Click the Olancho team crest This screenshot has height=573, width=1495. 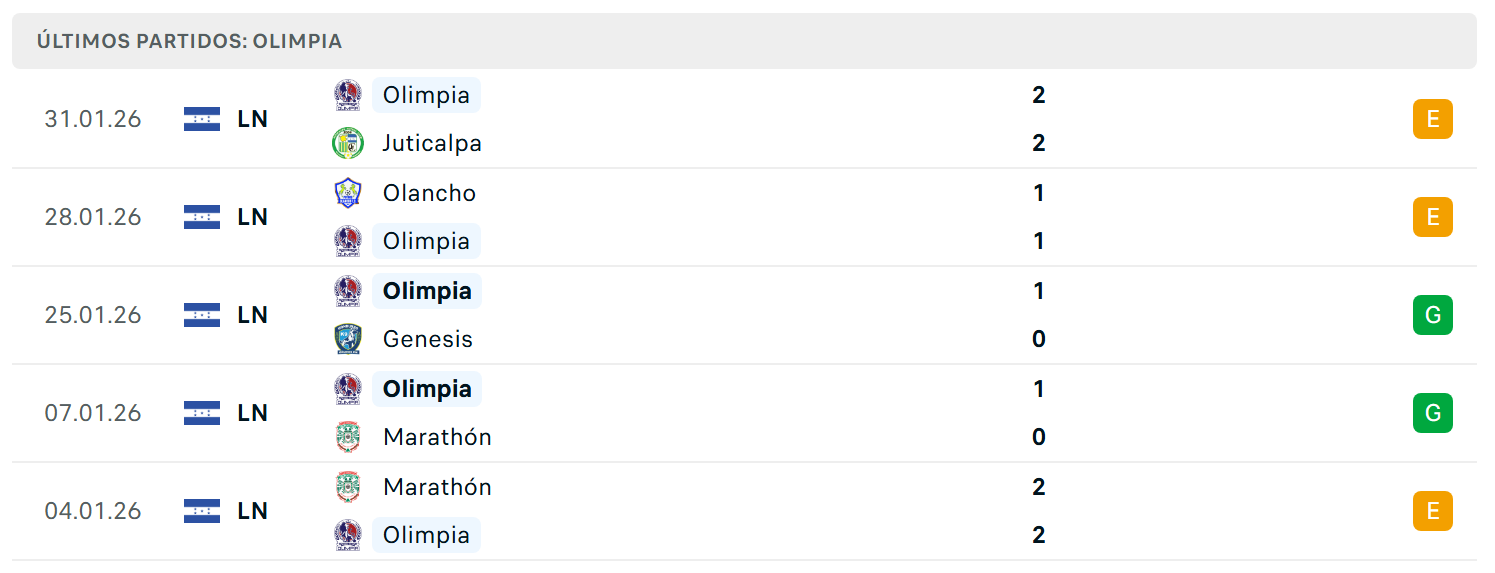[x=348, y=193]
